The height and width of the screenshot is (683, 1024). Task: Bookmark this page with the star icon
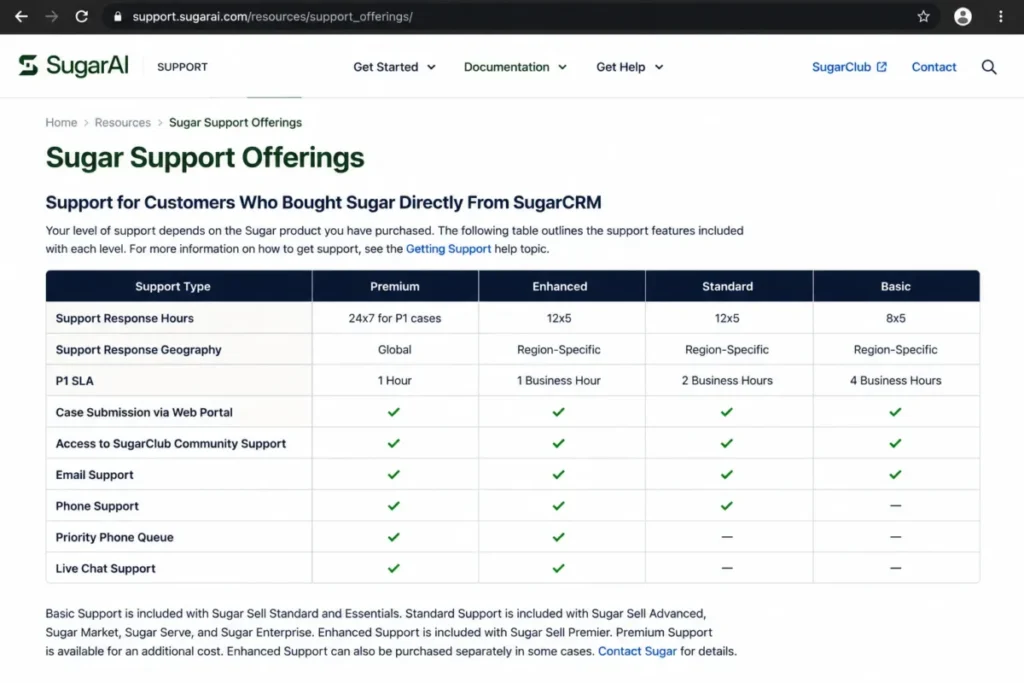pyautogui.click(x=923, y=16)
